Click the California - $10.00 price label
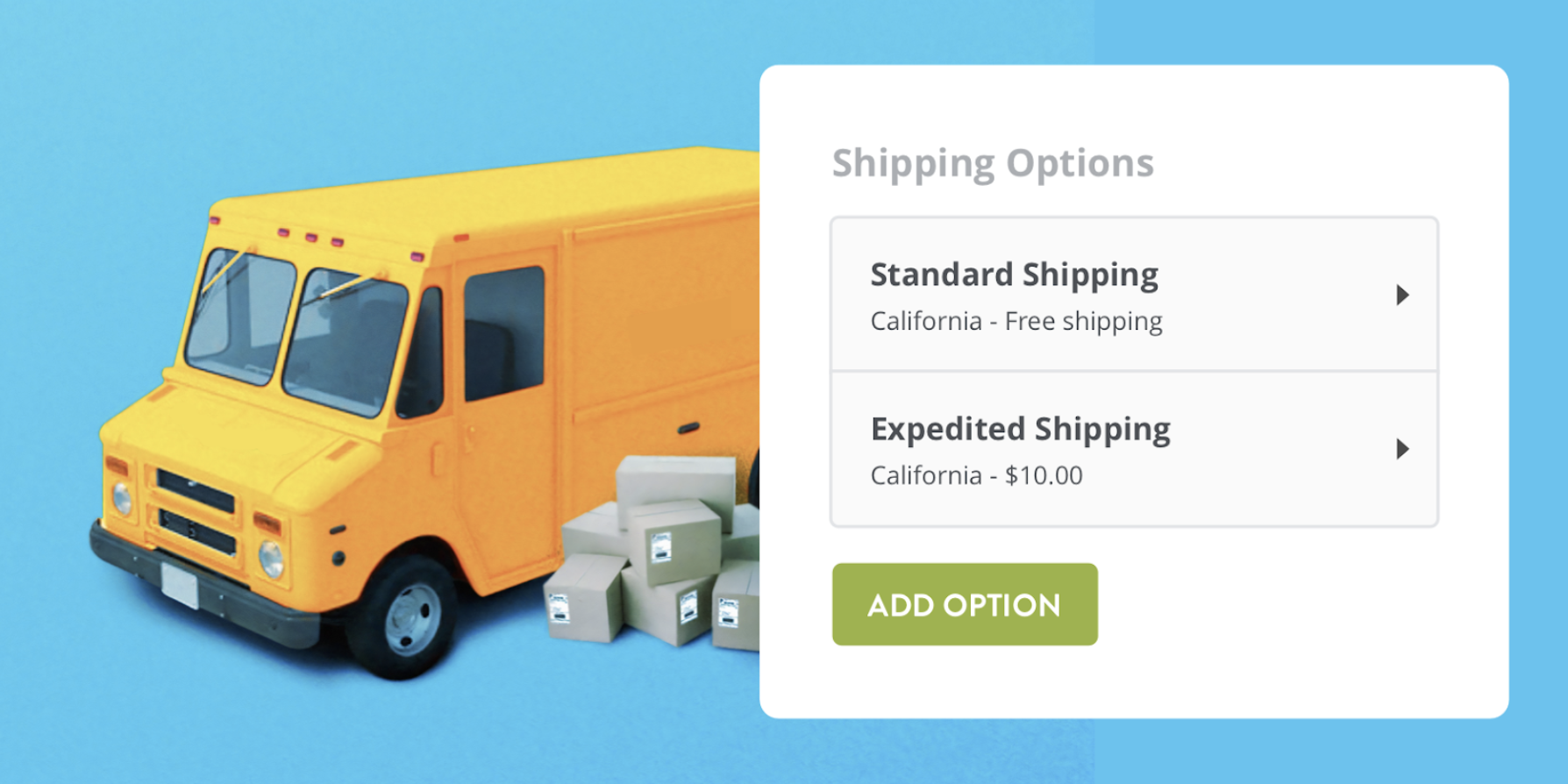 coord(975,475)
